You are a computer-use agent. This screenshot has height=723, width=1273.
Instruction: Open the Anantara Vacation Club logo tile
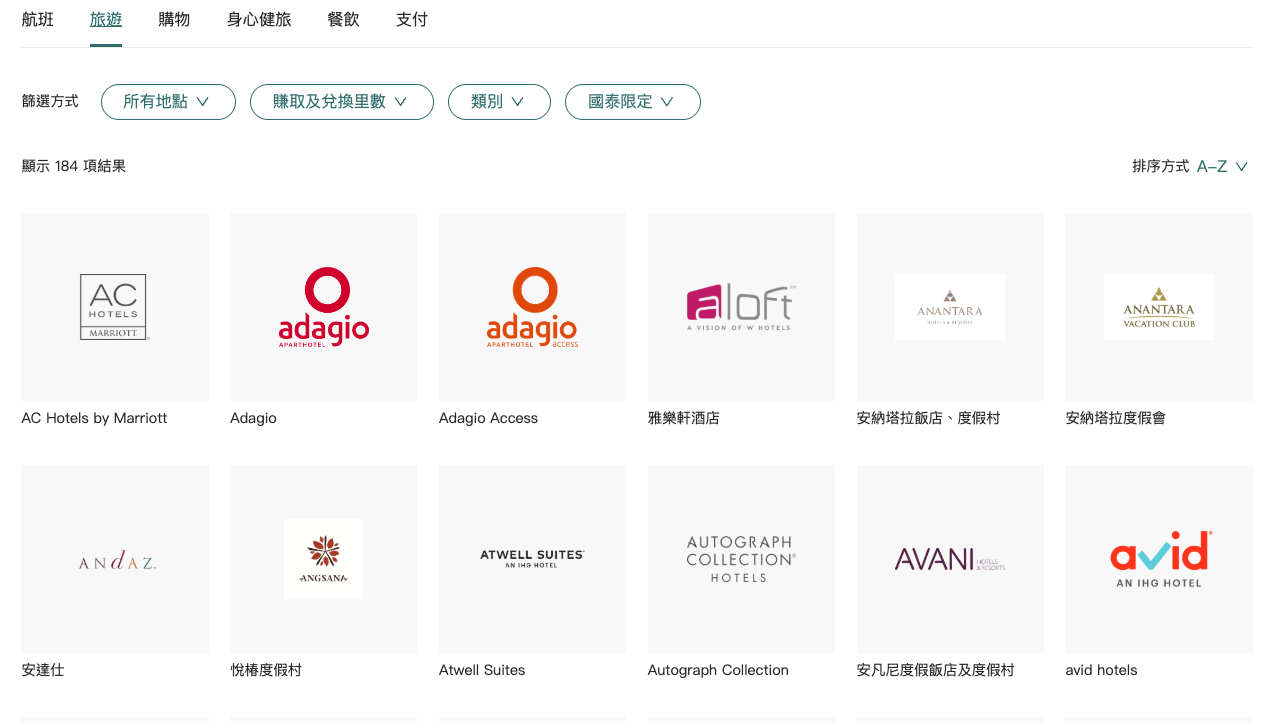[1159, 307]
